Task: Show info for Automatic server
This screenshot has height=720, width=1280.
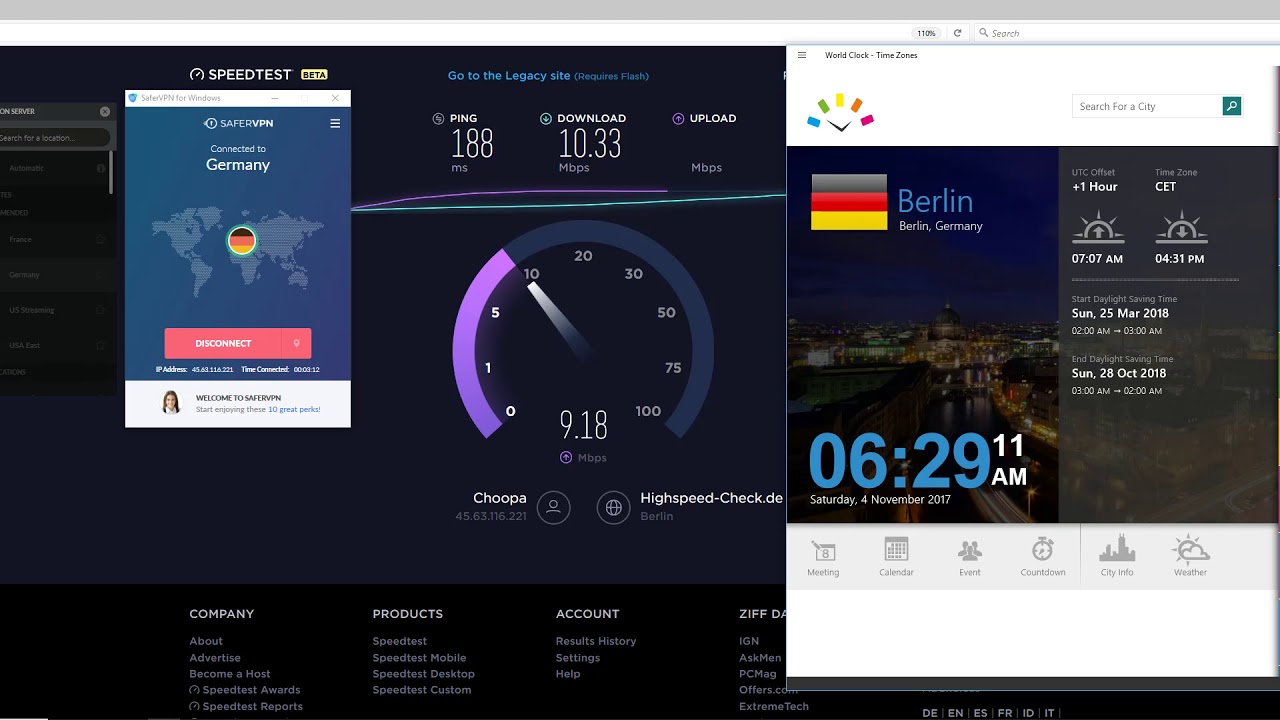Action: 101,168
